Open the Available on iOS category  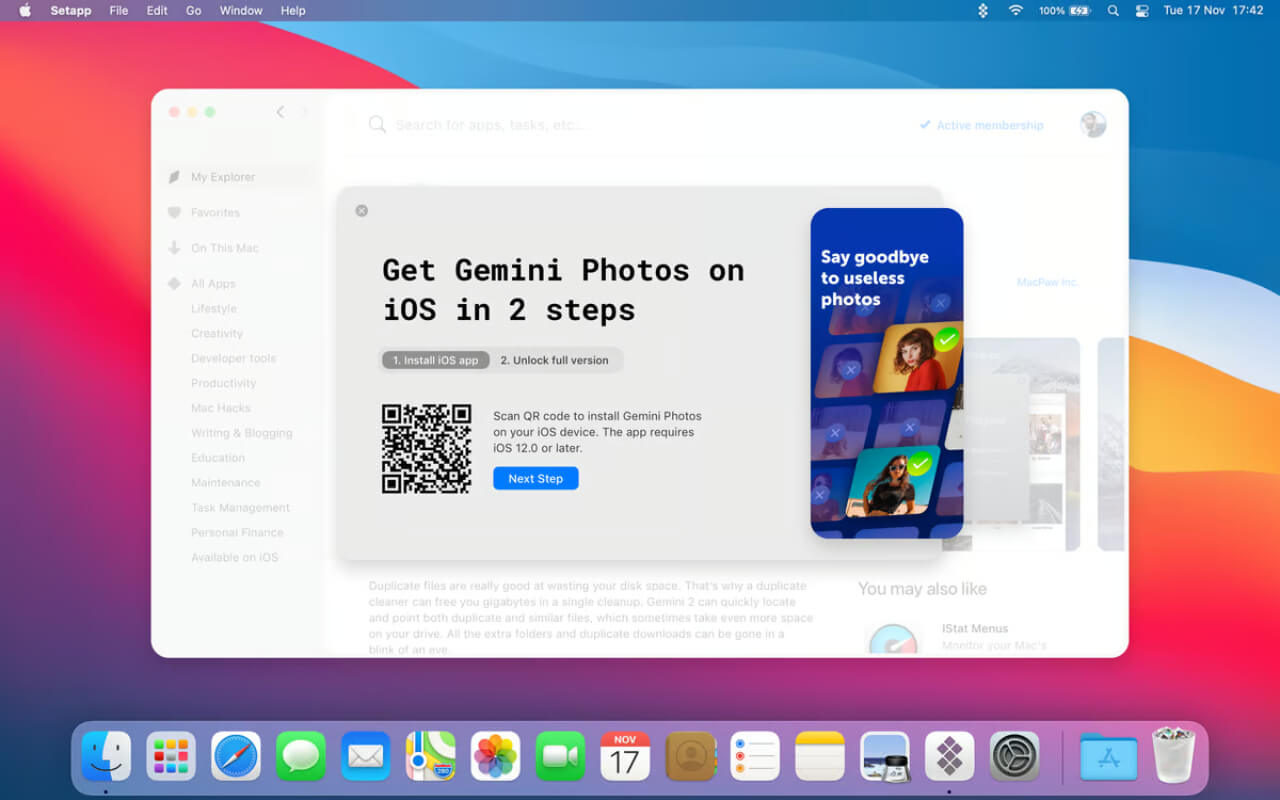pos(235,558)
